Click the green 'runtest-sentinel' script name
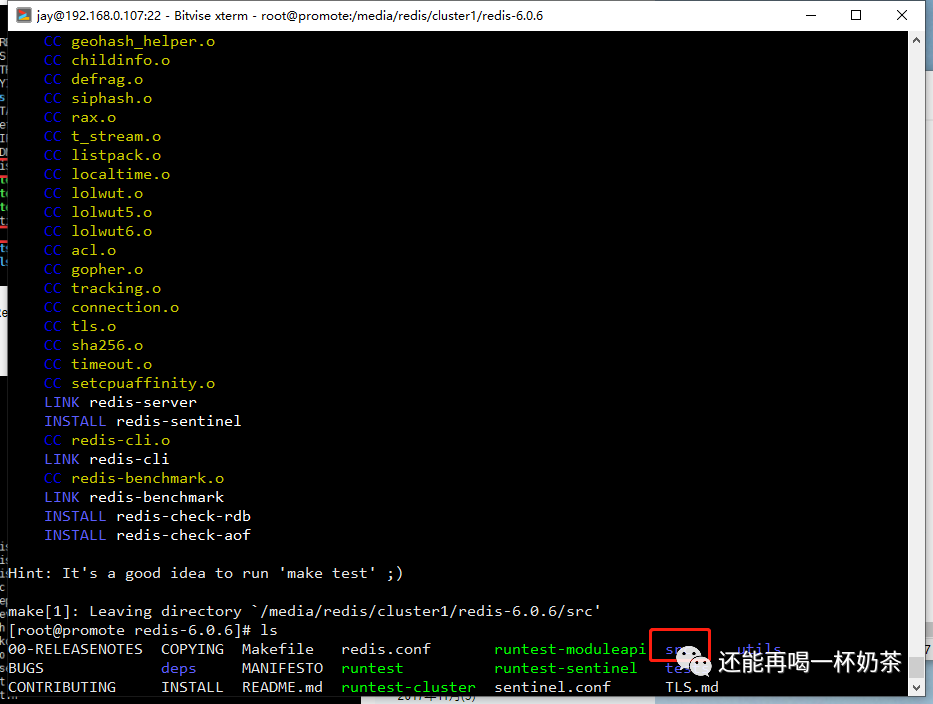 566,669
